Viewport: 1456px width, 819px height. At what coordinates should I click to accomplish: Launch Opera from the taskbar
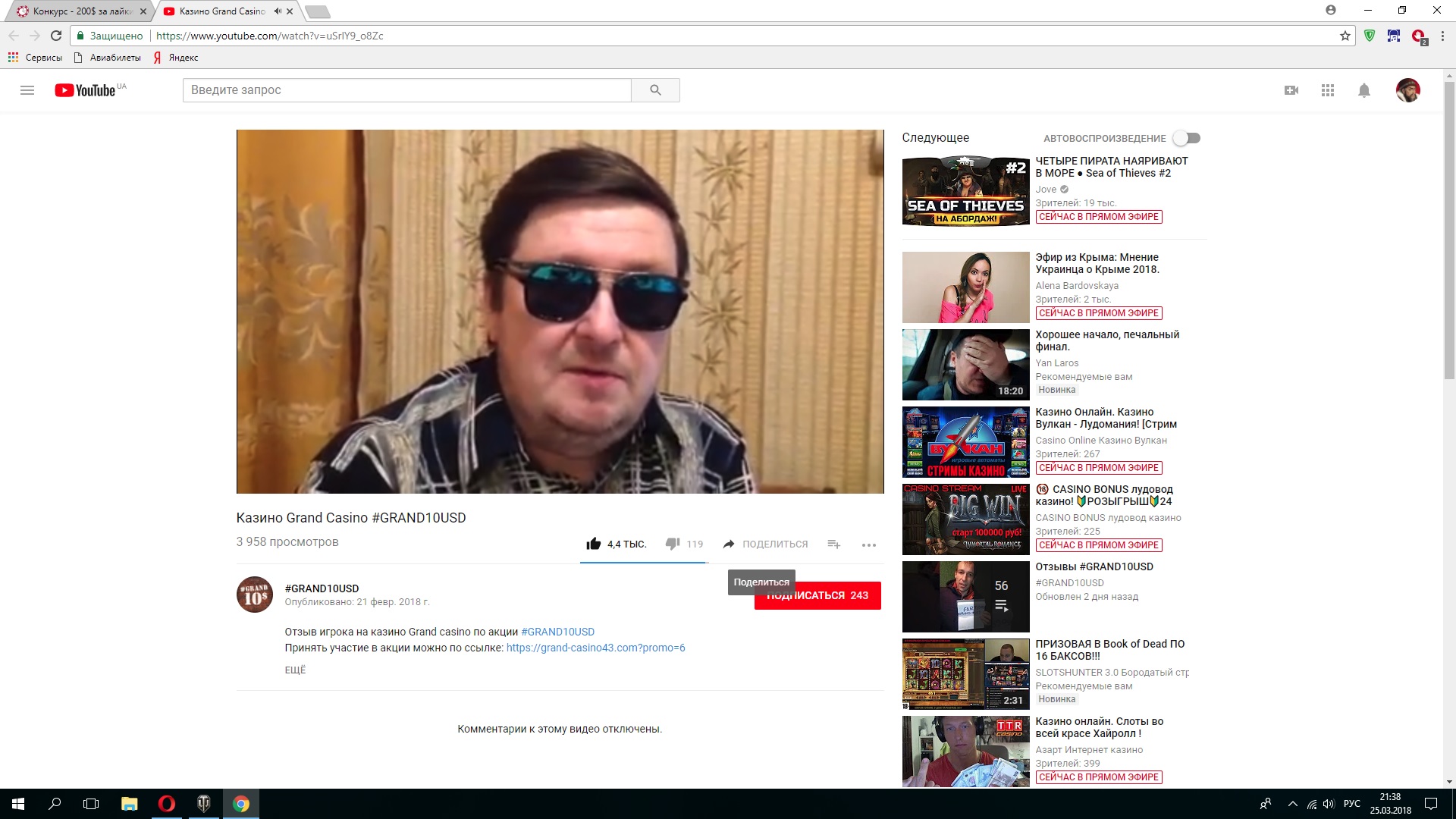[x=166, y=804]
